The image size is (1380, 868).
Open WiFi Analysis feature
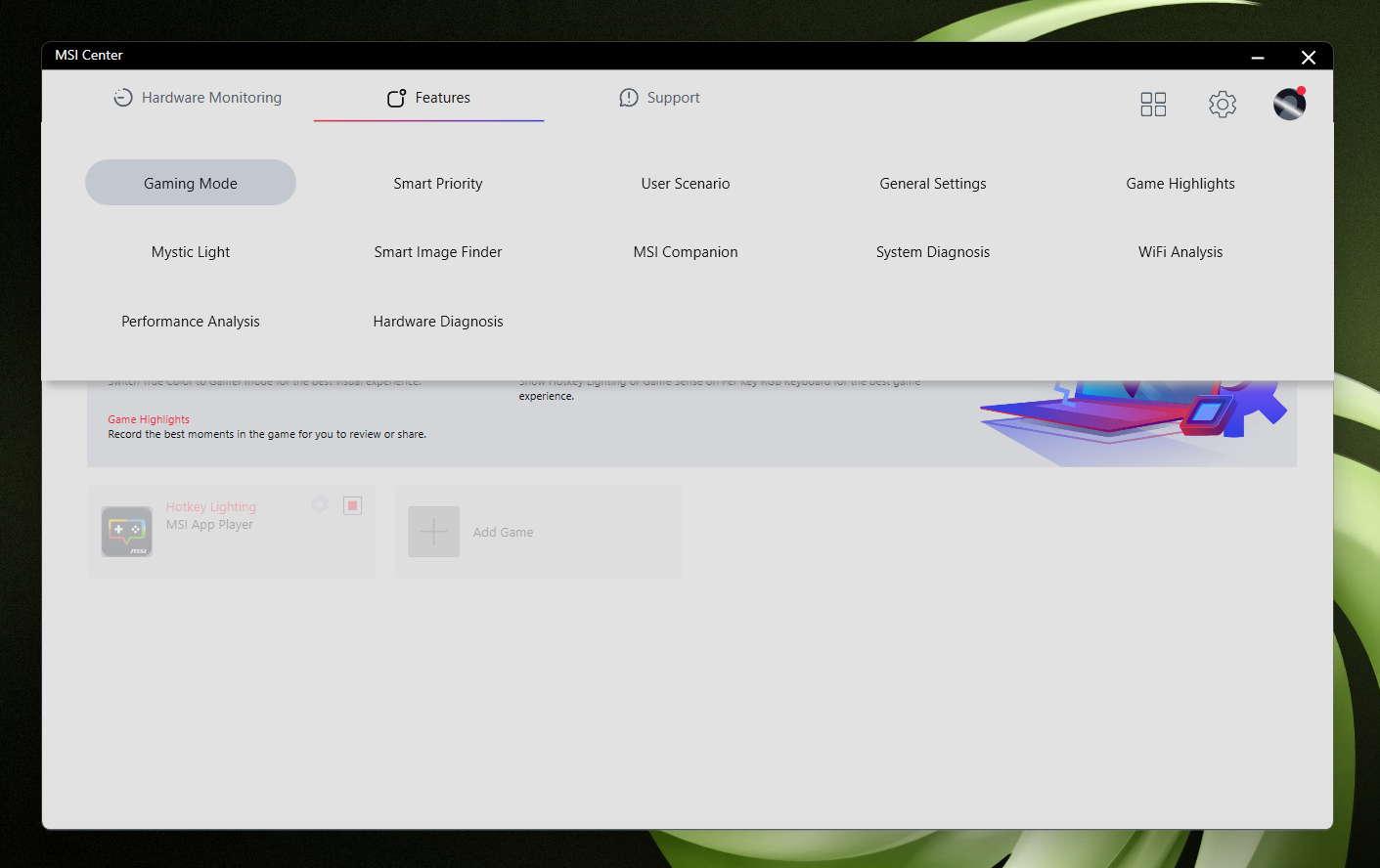point(1180,252)
